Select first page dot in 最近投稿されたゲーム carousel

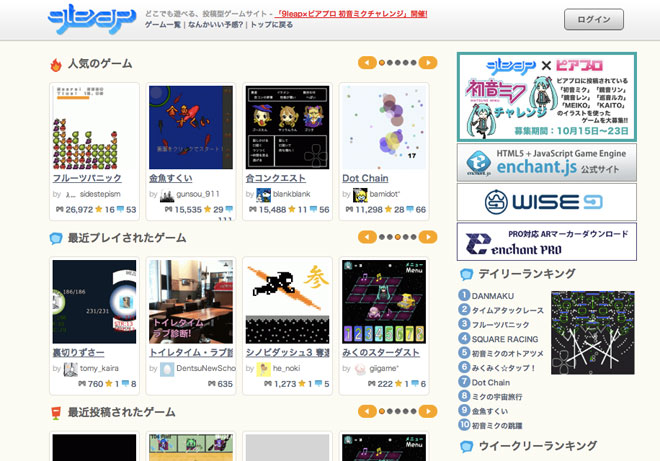click(382, 411)
